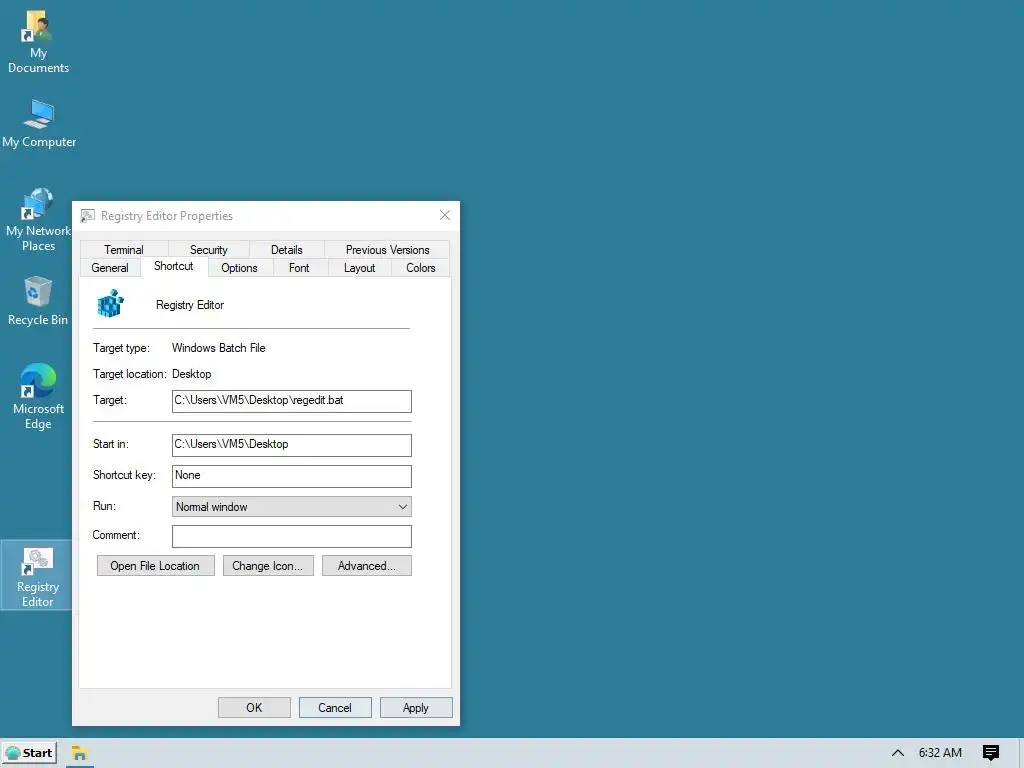The height and width of the screenshot is (768, 1024).
Task: Switch to the General tab
Action: point(110,268)
